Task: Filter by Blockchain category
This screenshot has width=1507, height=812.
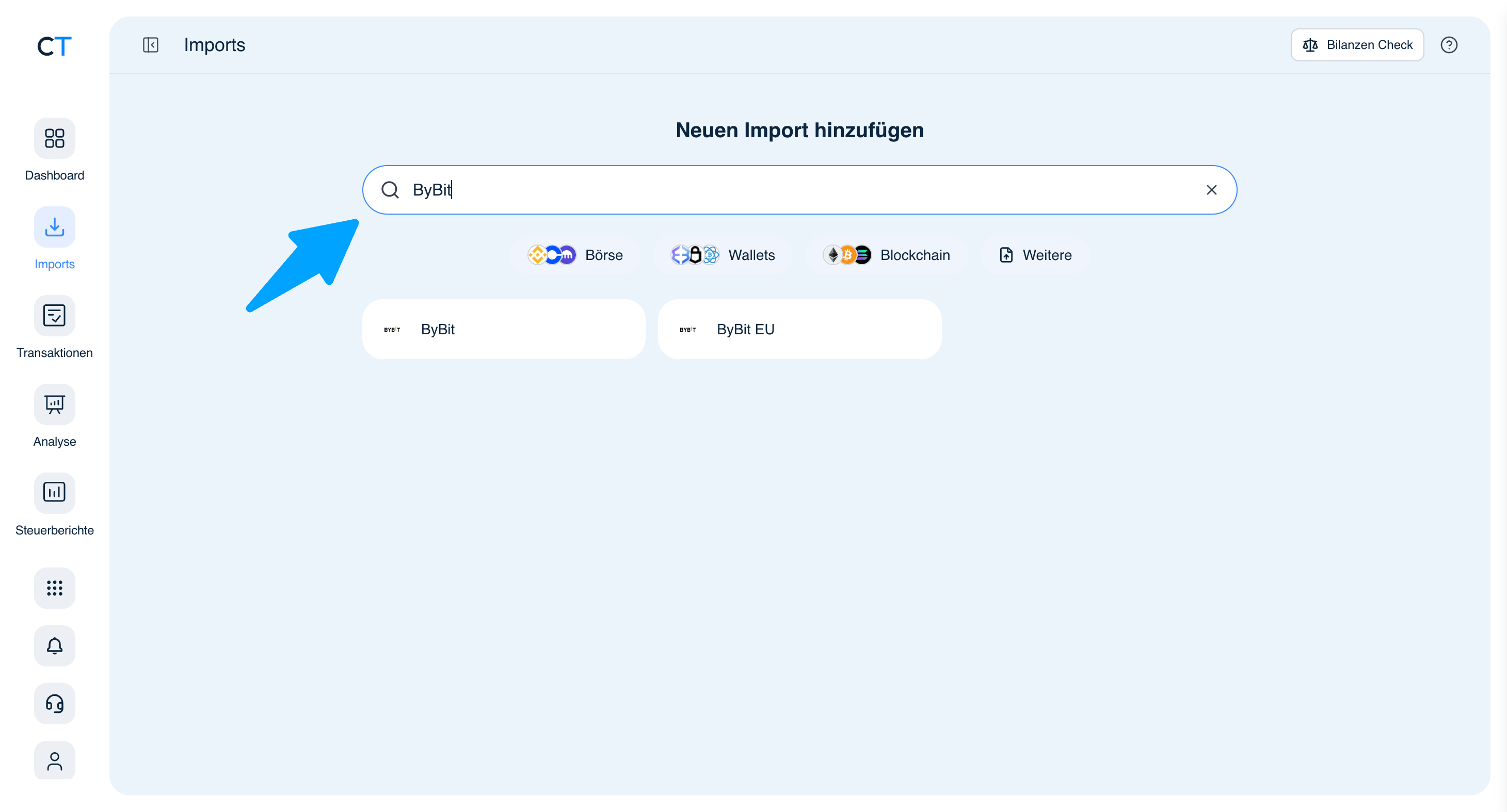Action: [886, 255]
